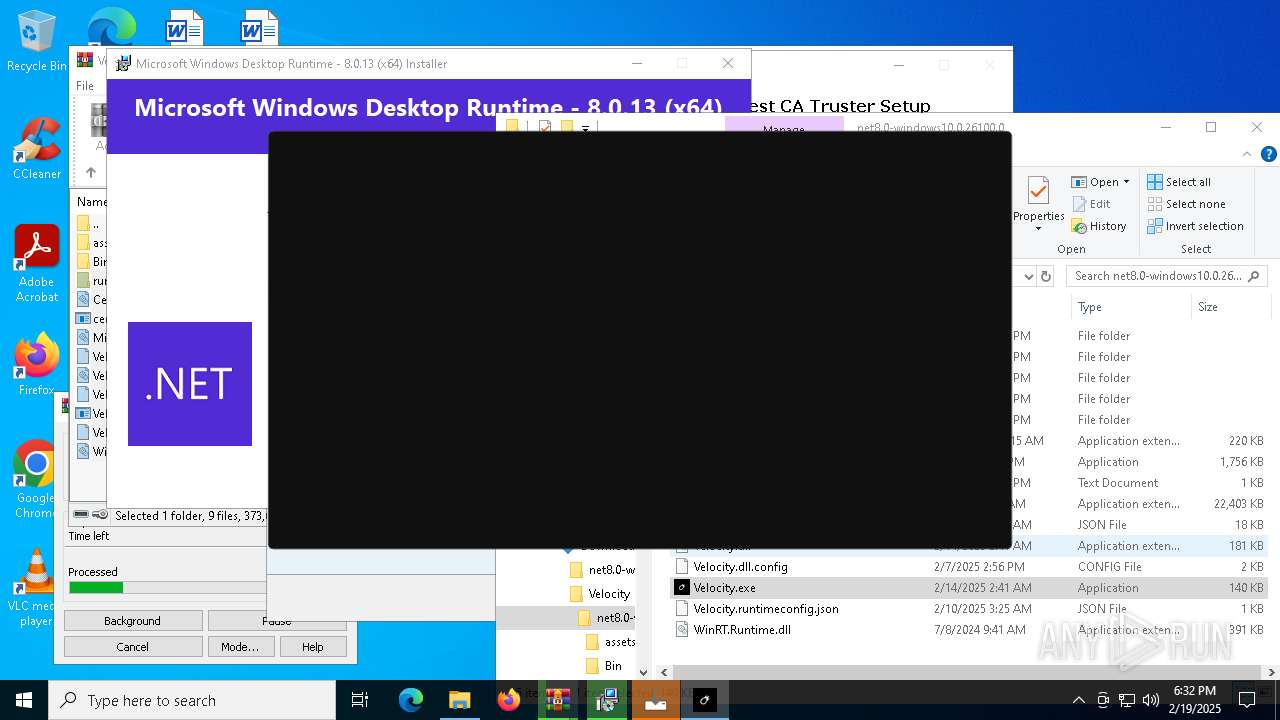Open Task View on the taskbar
The height and width of the screenshot is (720, 1280).
360,701
